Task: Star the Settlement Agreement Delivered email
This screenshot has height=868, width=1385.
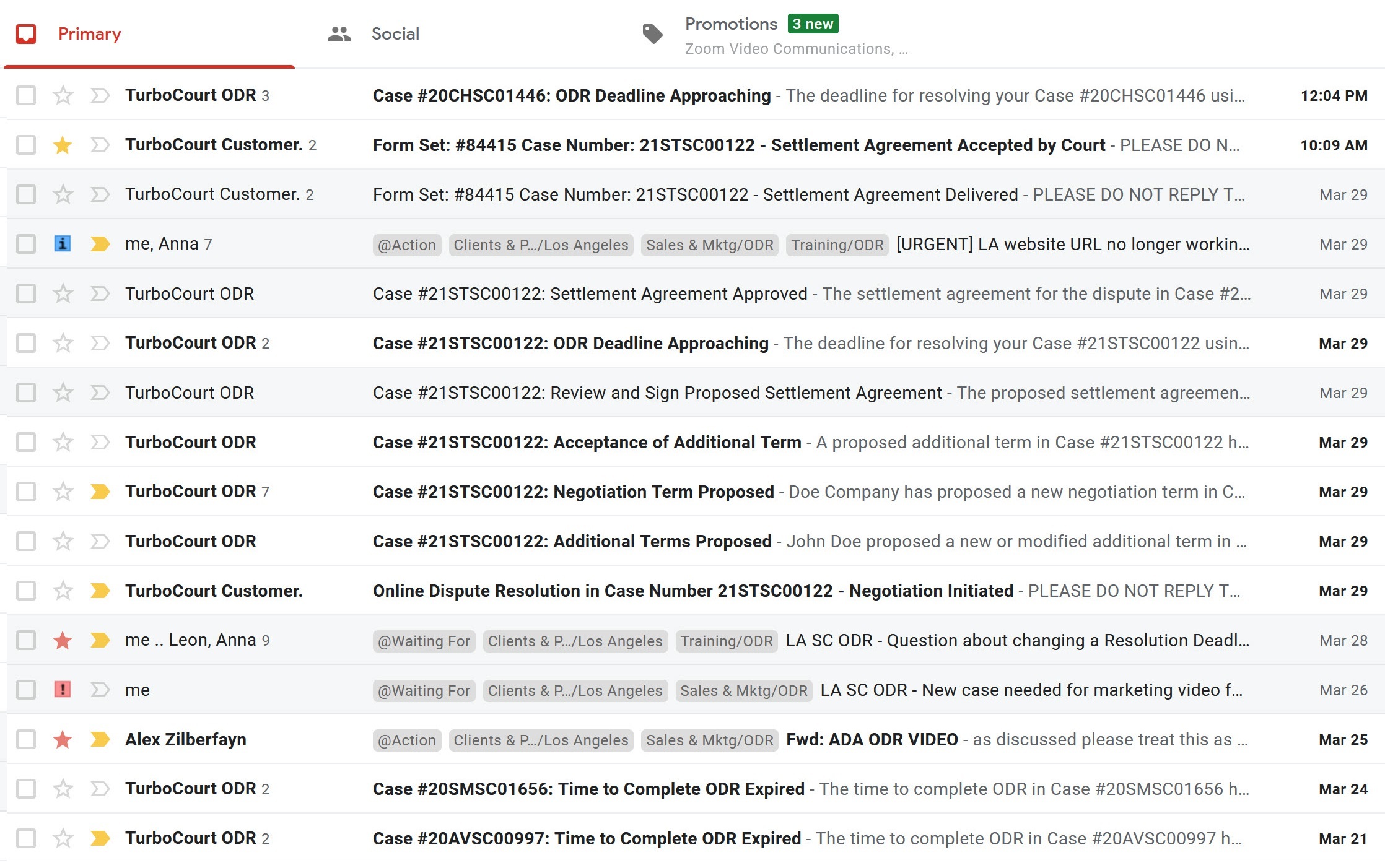Action: [63, 194]
